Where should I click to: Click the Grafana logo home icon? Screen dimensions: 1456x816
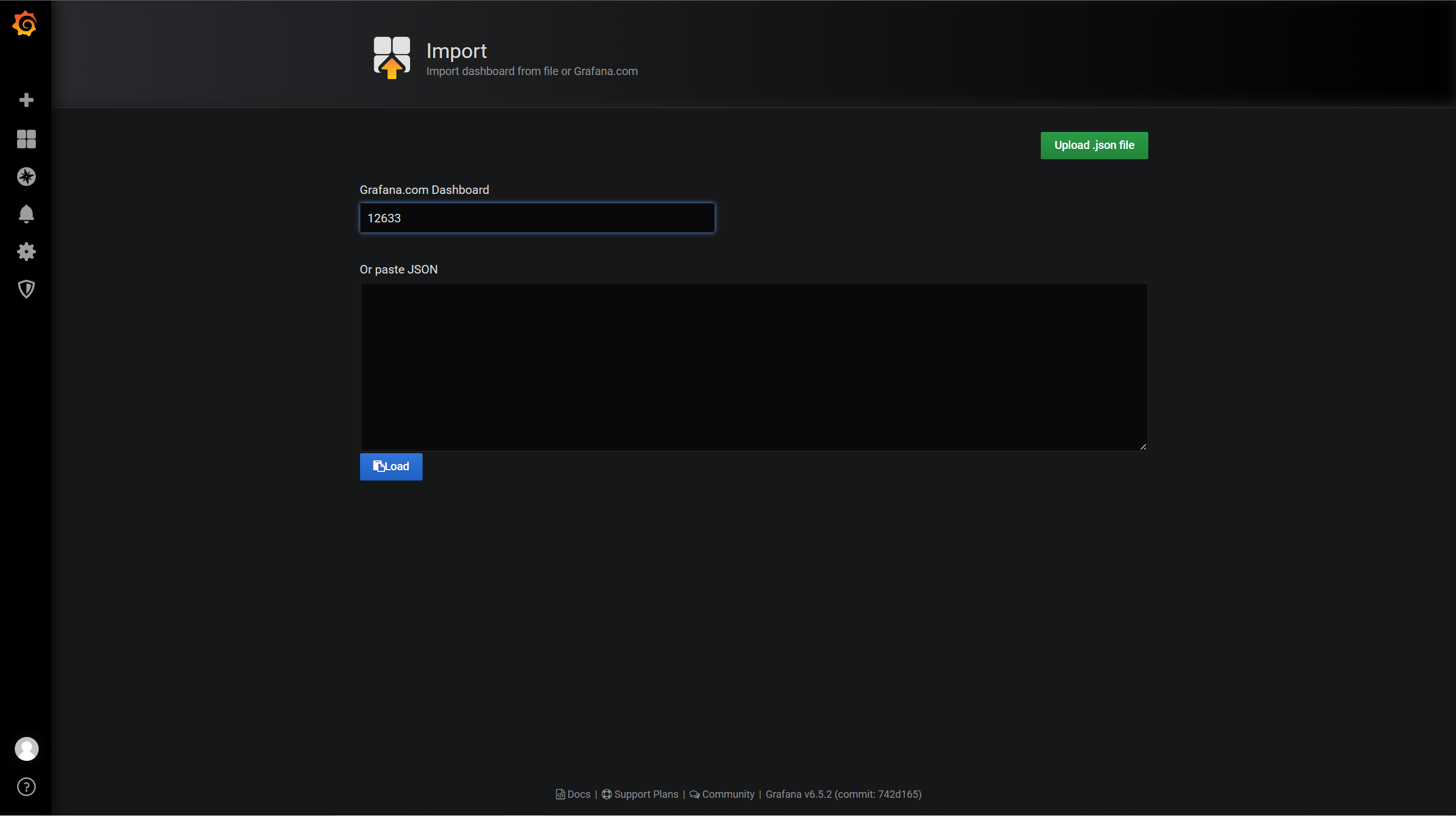coord(25,24)
